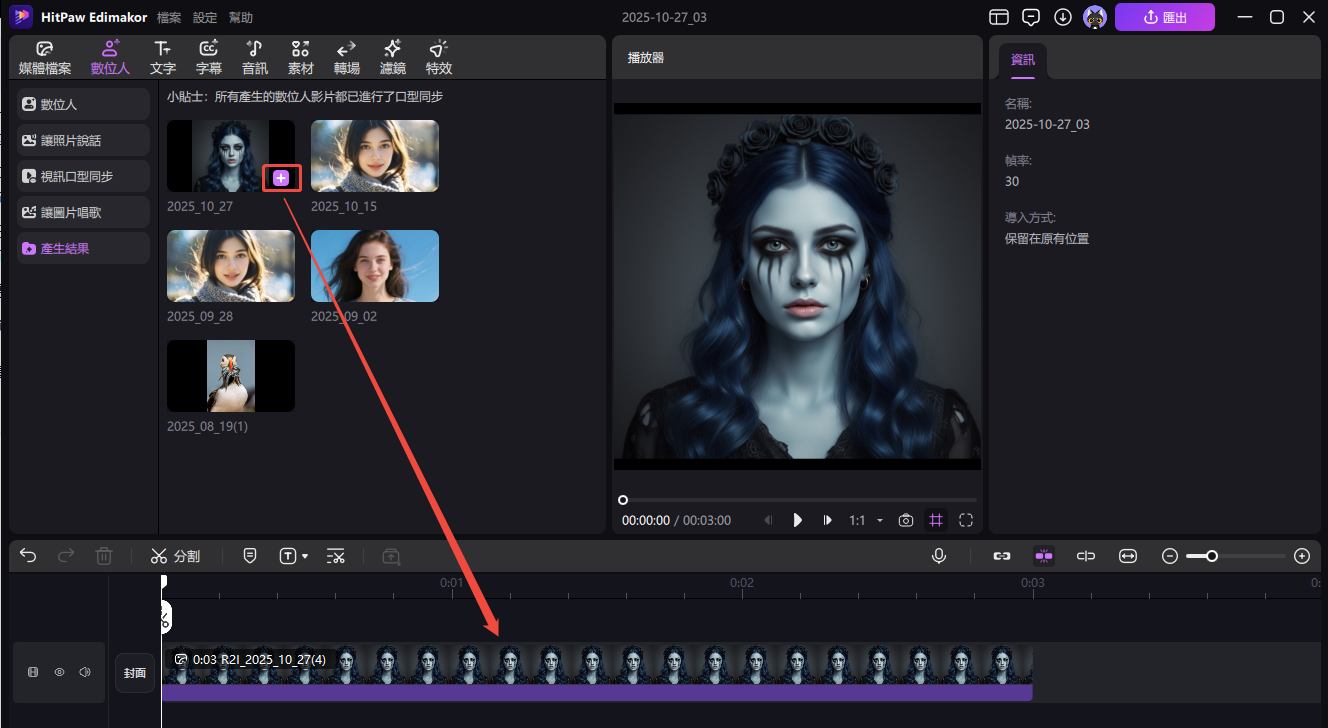
Task: Enter fullscreen preview in the player
Action: click(x=966, y=520)
